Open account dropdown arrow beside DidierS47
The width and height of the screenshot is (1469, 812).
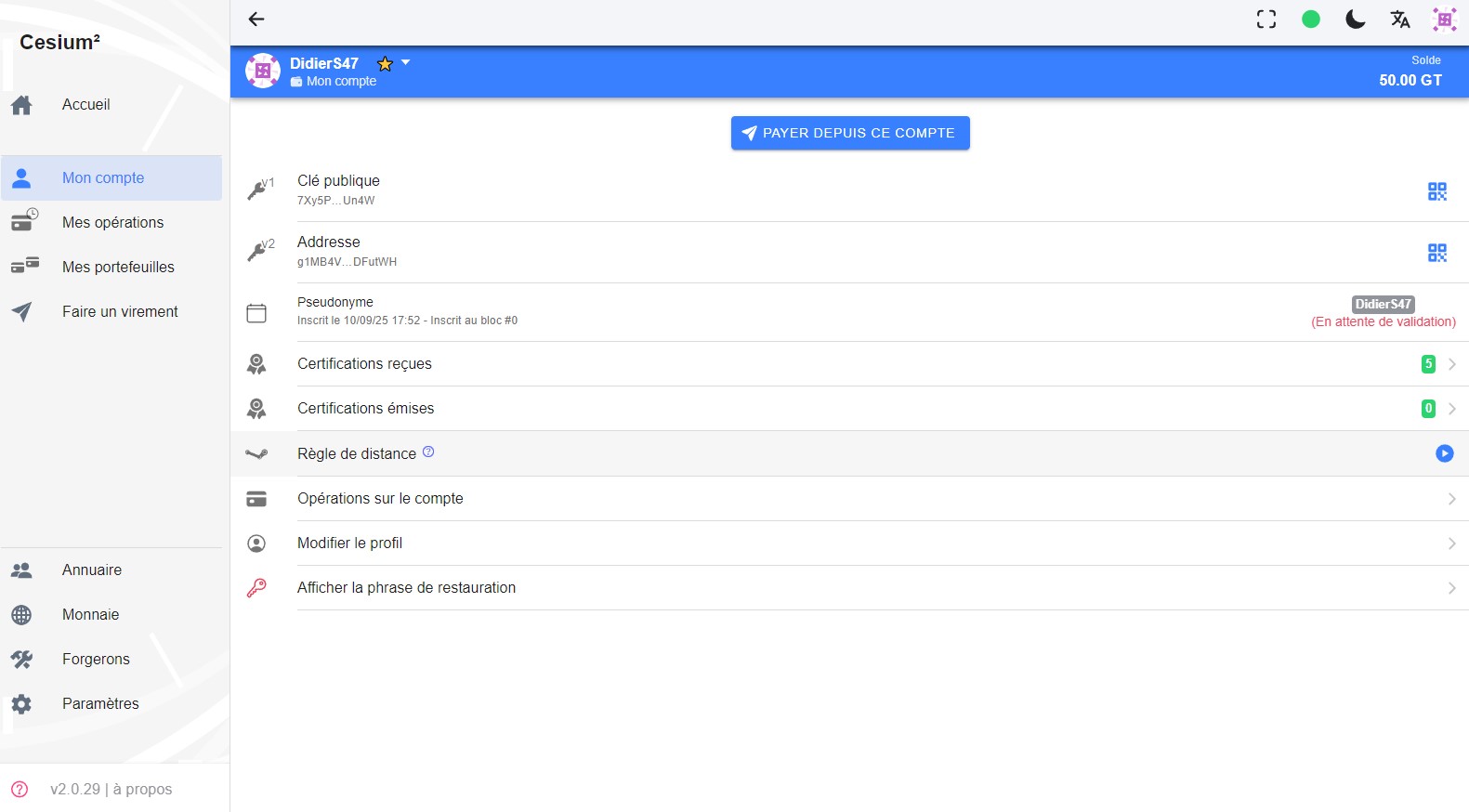pyautogui.click(x=406, y=63)
